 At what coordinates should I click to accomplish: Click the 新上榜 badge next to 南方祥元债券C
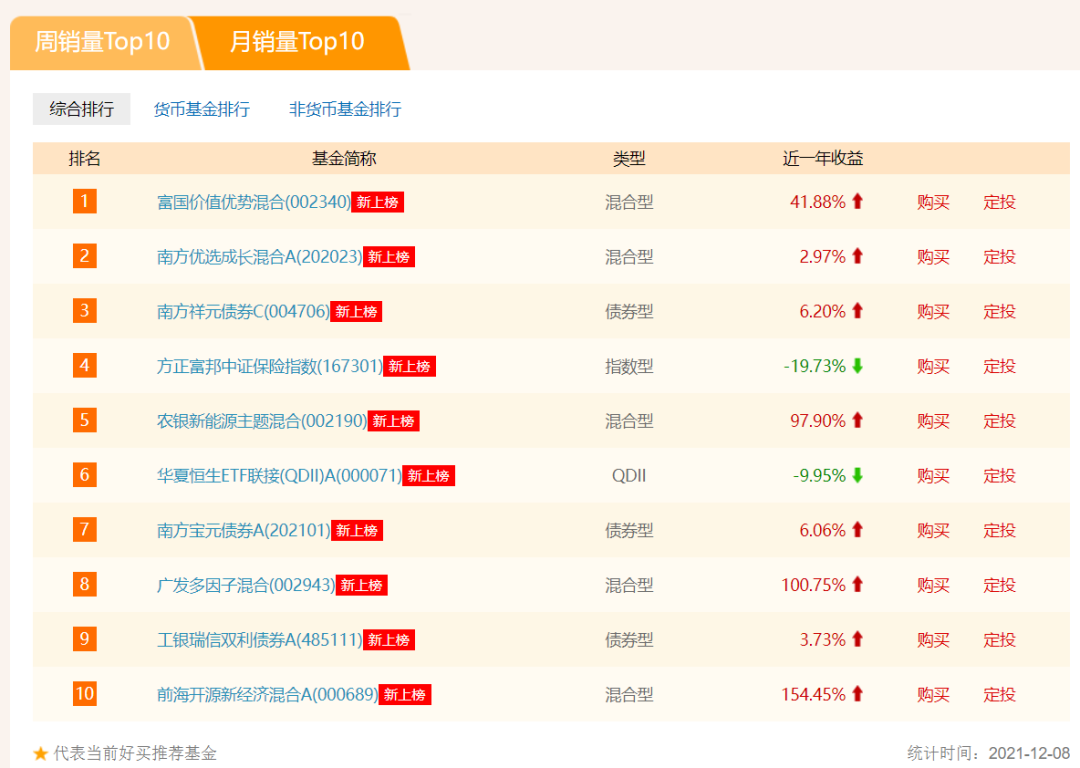355,311
